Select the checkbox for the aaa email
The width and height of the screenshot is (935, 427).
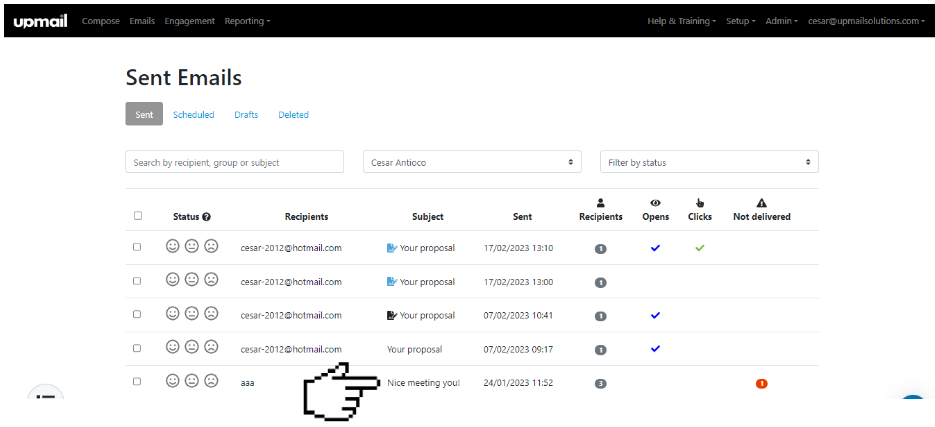point(138,382)
